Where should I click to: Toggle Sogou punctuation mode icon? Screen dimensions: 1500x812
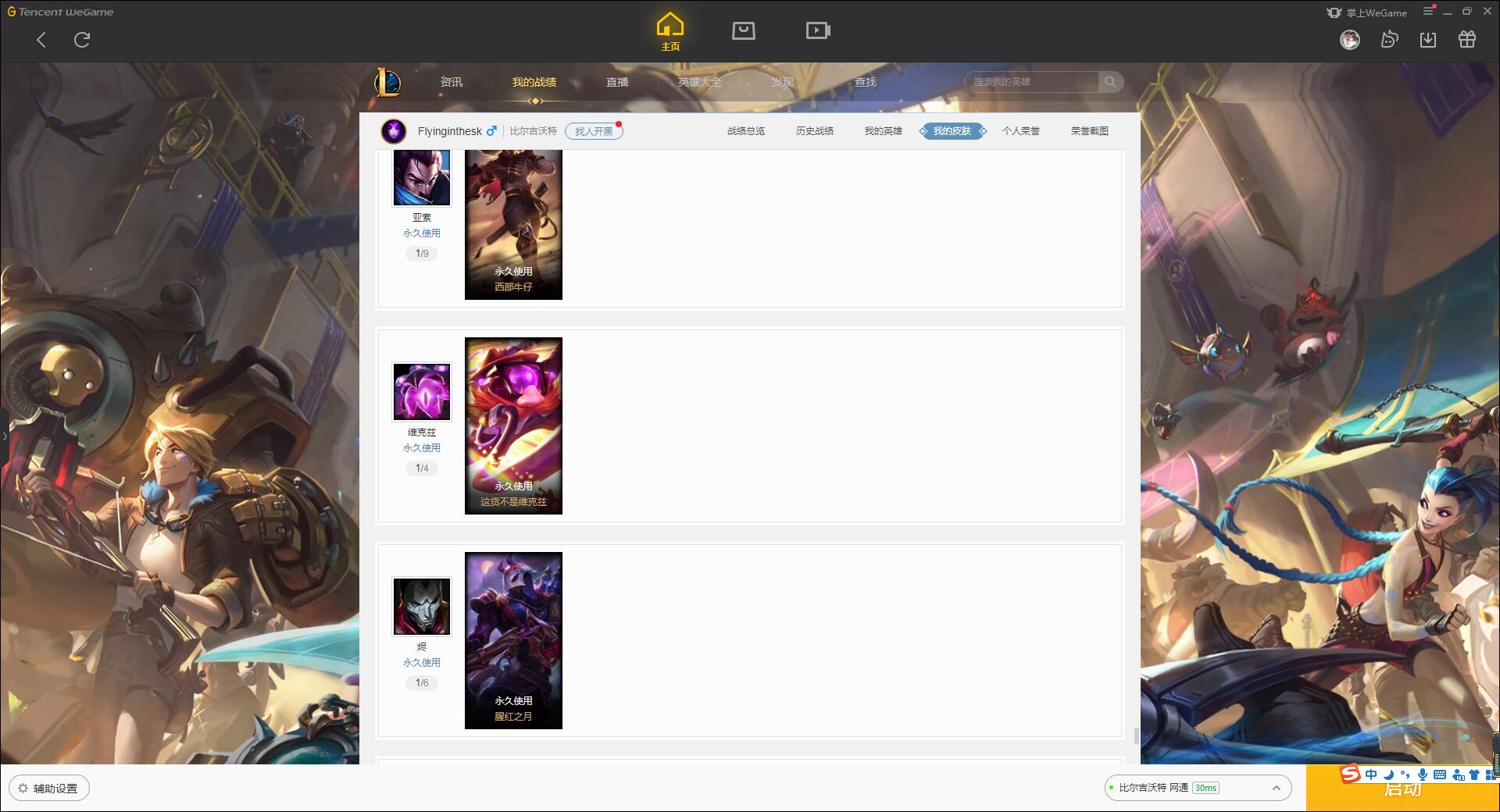point(1405,775)
